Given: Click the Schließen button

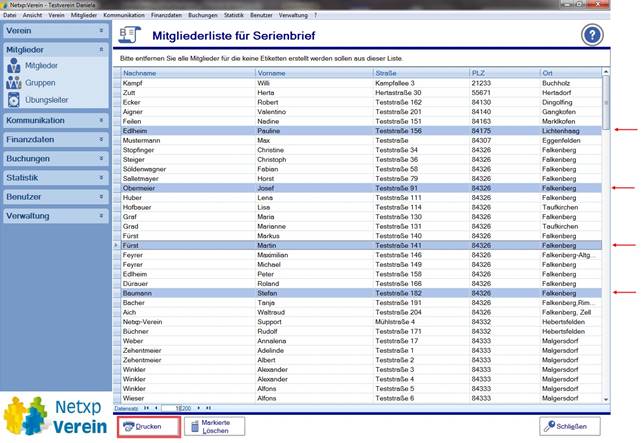Looking at the screenshot, I should click(570, 427).
